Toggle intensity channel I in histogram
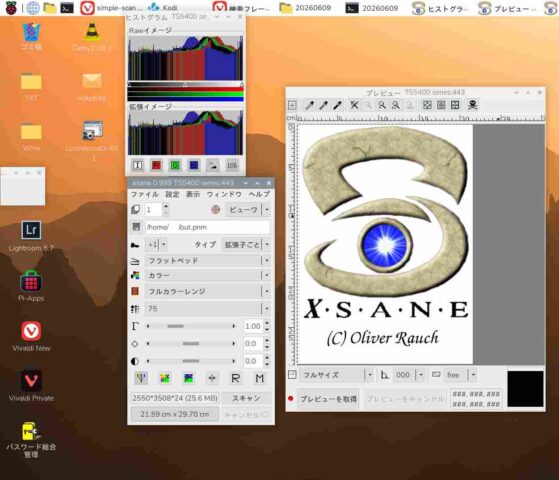The width and height of the screenshot is (559, 480). (137, 165)
